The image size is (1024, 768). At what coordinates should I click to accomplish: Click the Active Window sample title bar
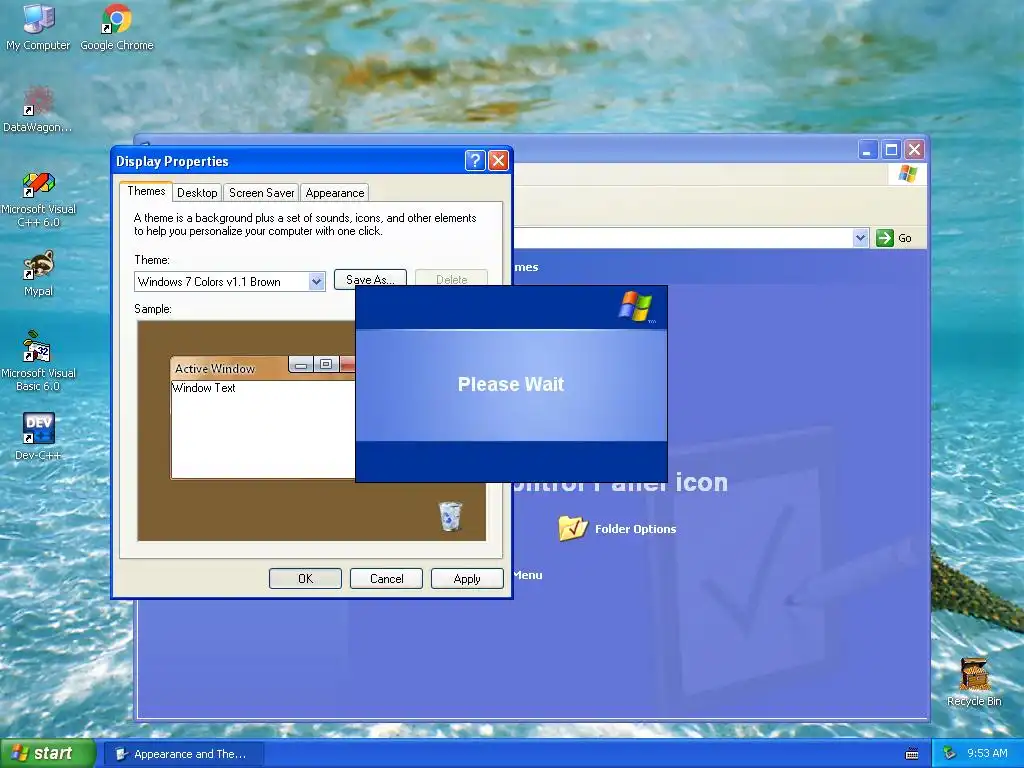(x=229, y=368)
